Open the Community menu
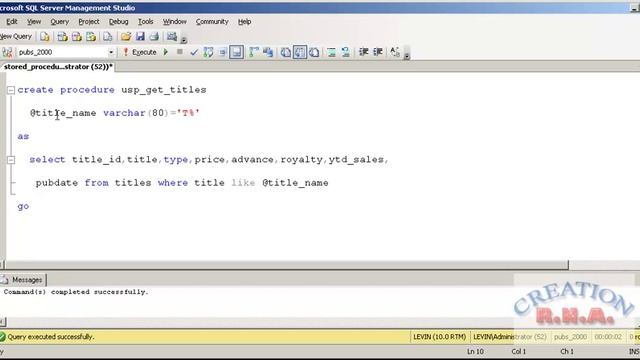This screenshot has width=640, height=360. (212, 22)
